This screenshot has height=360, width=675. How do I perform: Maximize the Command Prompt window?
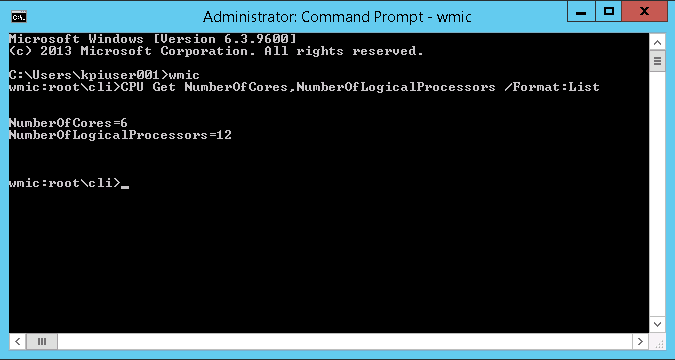(x=609, y=12)
